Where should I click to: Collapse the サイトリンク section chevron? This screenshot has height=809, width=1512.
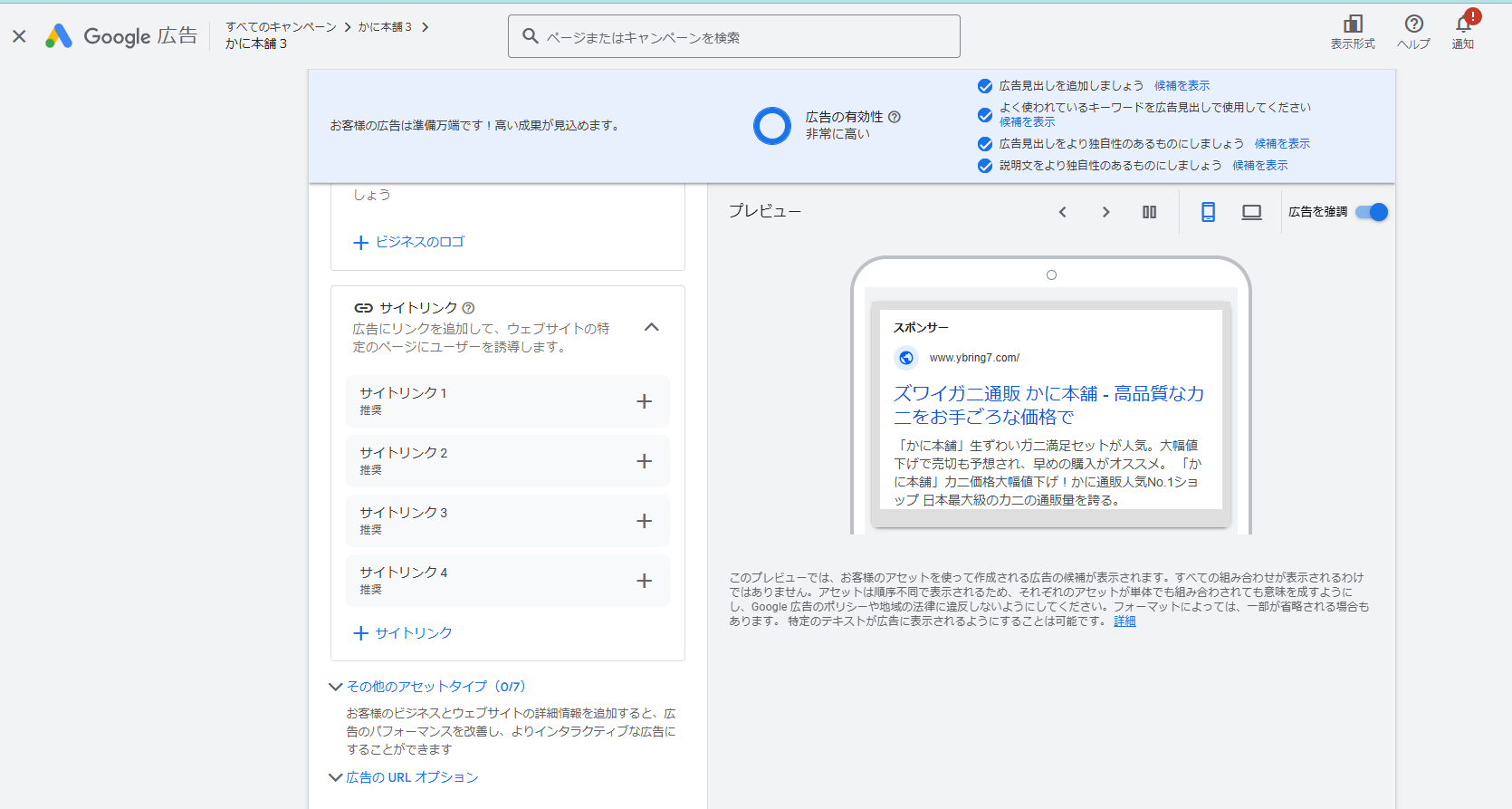651,327
